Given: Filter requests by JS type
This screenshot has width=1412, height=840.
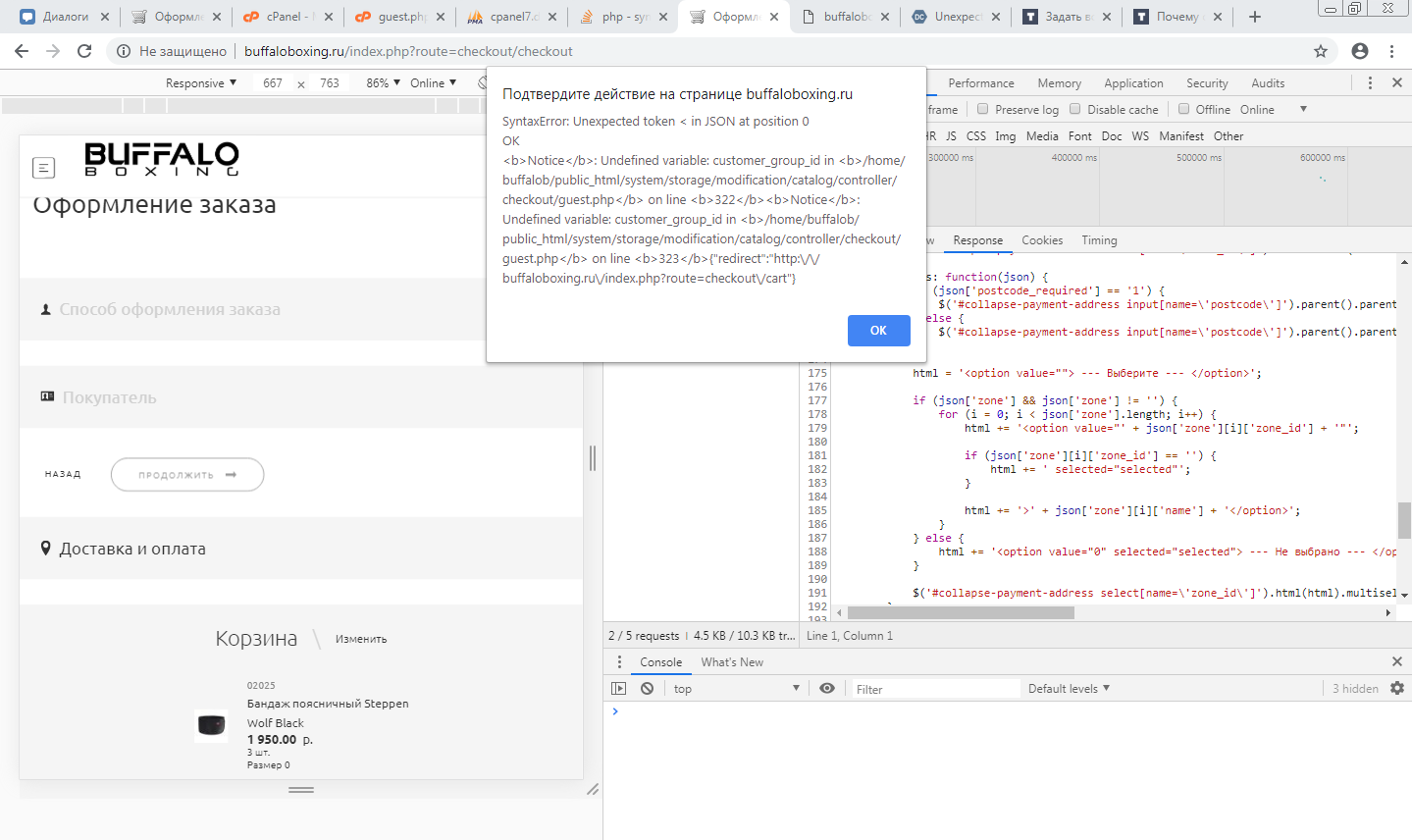Looking at the screenshot, I should click(951, 136).
